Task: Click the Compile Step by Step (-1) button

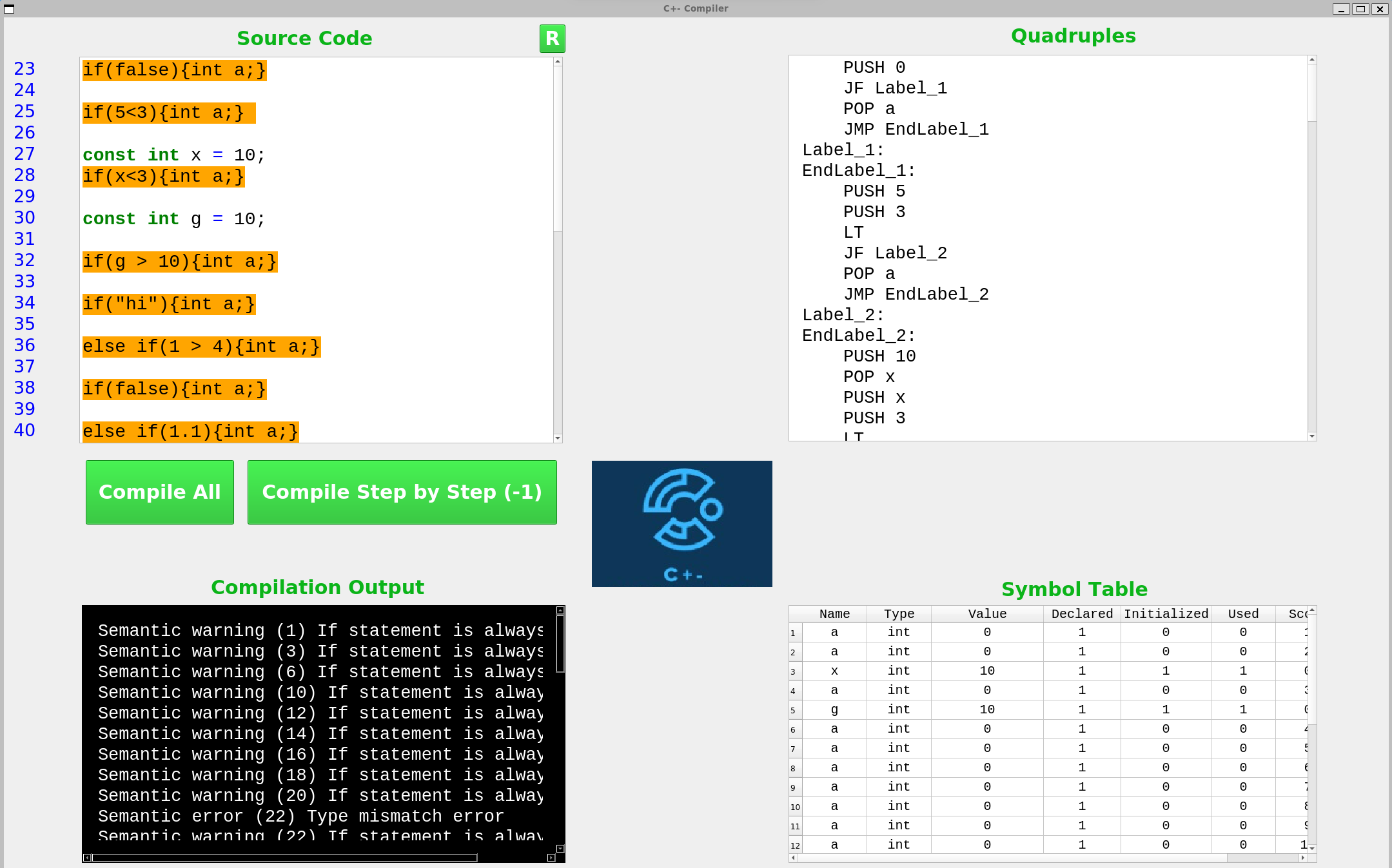Action: [402, 491]
